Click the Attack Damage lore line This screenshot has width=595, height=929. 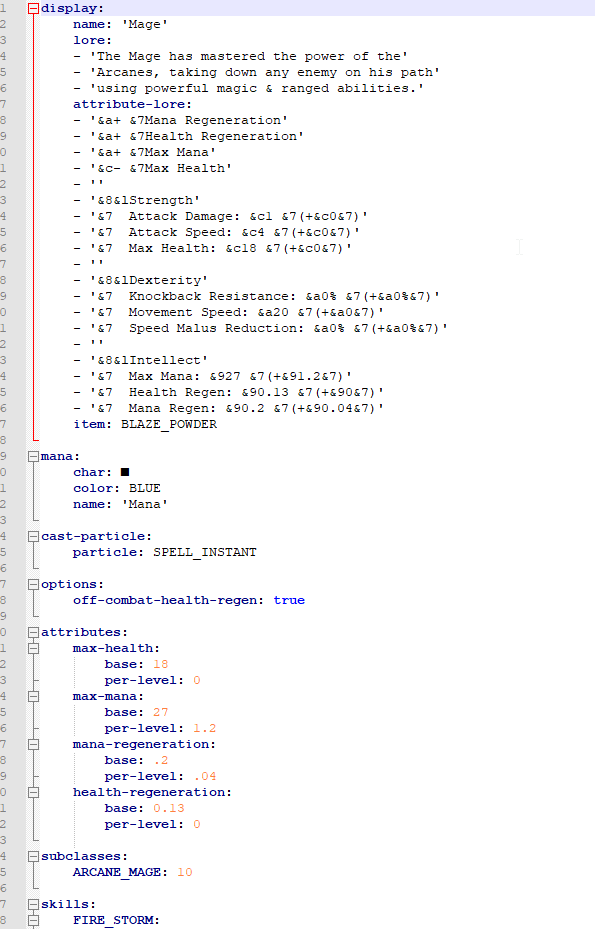click(220, 216)
